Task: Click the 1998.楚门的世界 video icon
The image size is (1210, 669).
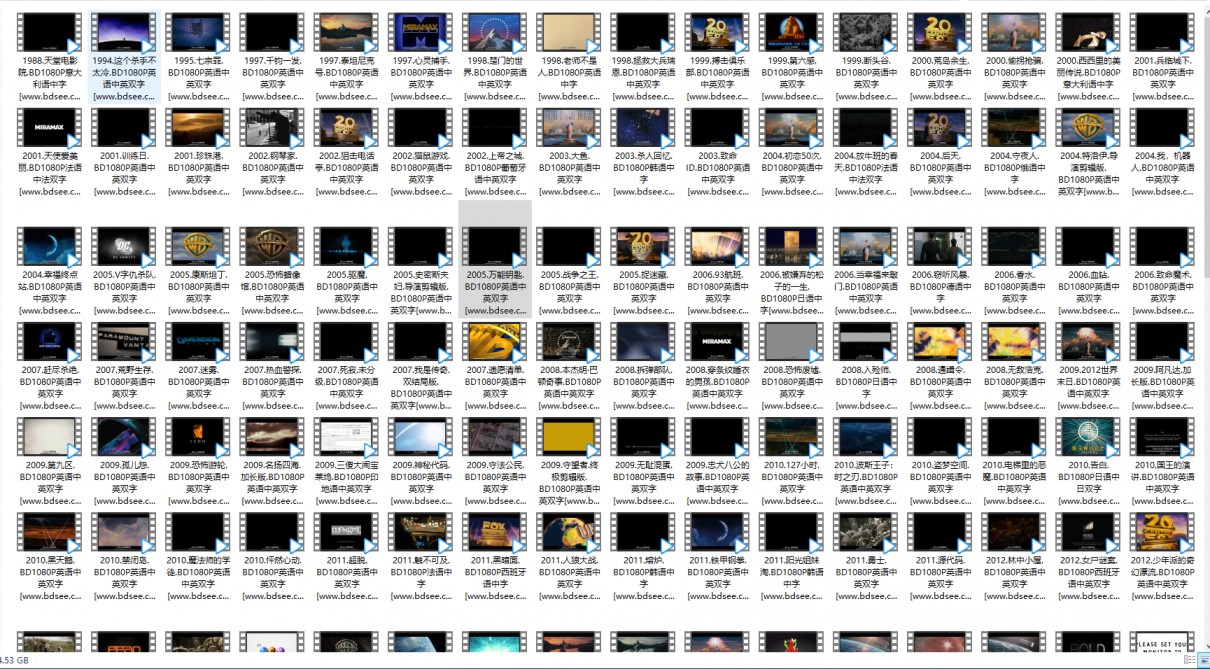Action: click(x=495, y=33)
